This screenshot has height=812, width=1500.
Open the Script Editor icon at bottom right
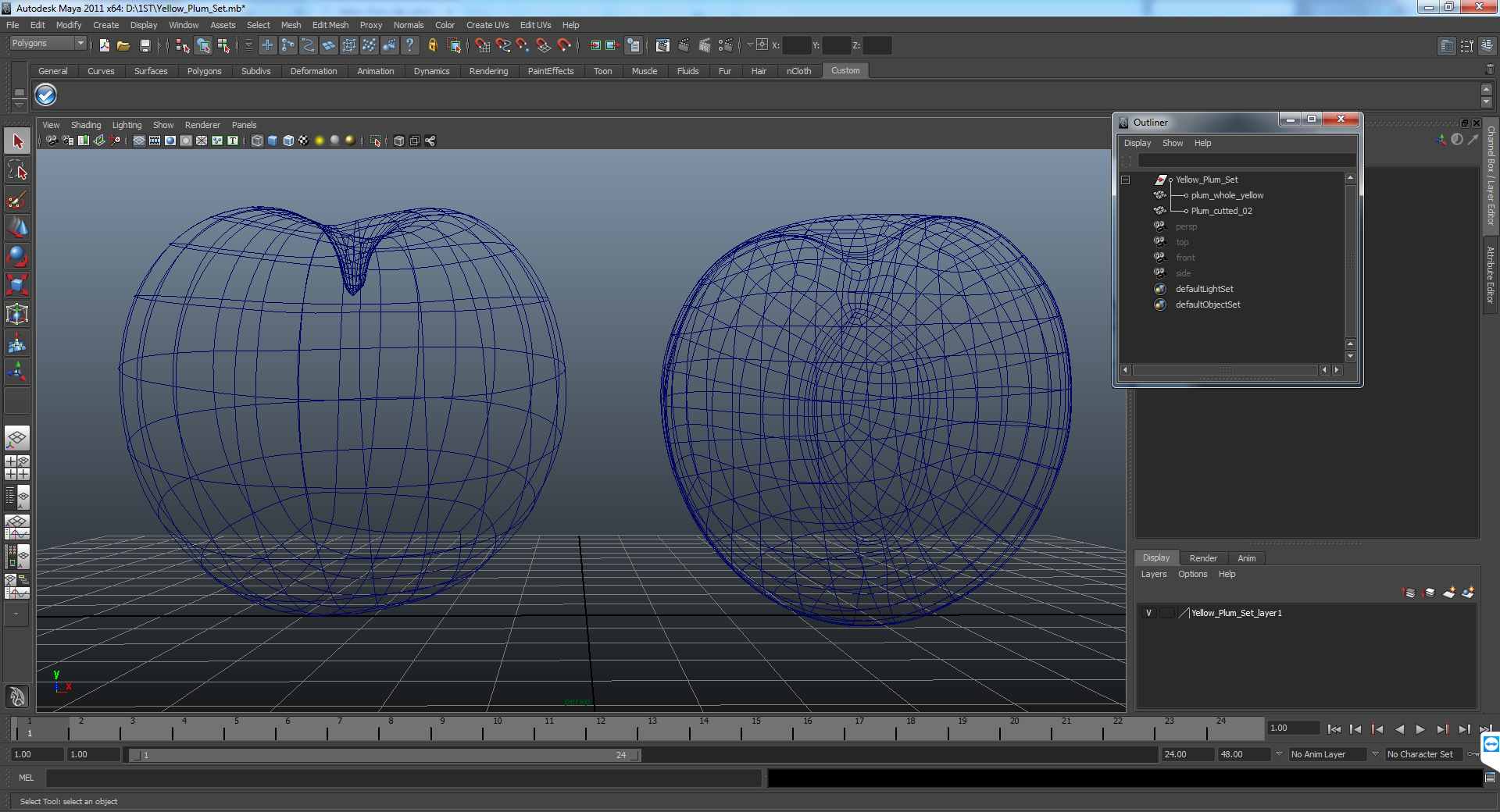click(1490, 778)
